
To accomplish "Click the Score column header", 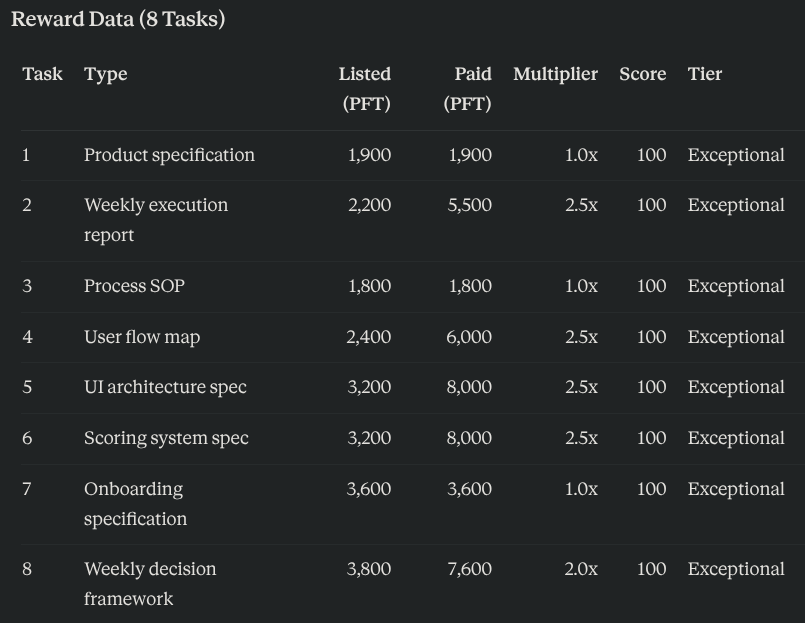I will click(x=643, y=74).
